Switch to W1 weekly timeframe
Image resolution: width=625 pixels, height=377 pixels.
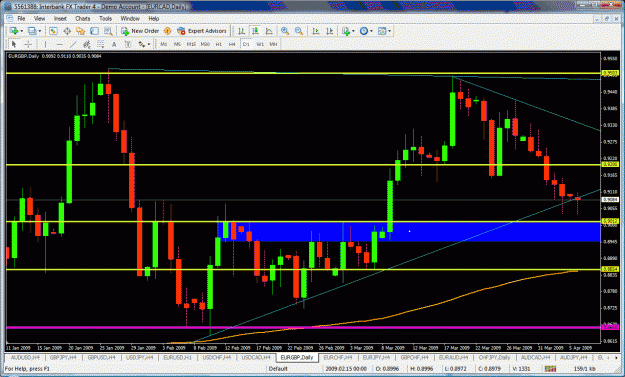click(x=260, y=44)
